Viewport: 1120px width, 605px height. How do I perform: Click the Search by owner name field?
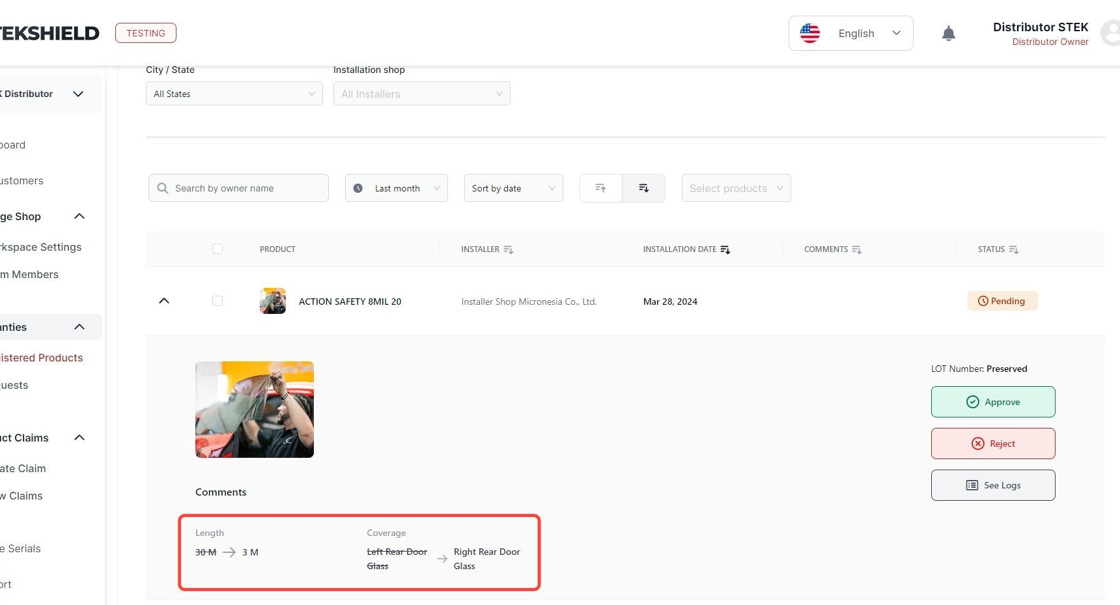[x=239, y=188]
